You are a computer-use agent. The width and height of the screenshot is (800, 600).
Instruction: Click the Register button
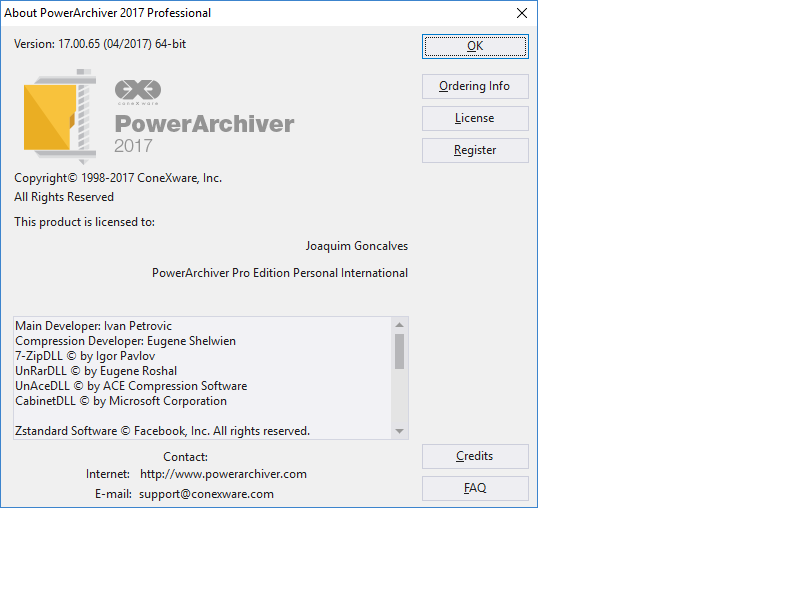[x=475, y=151]
